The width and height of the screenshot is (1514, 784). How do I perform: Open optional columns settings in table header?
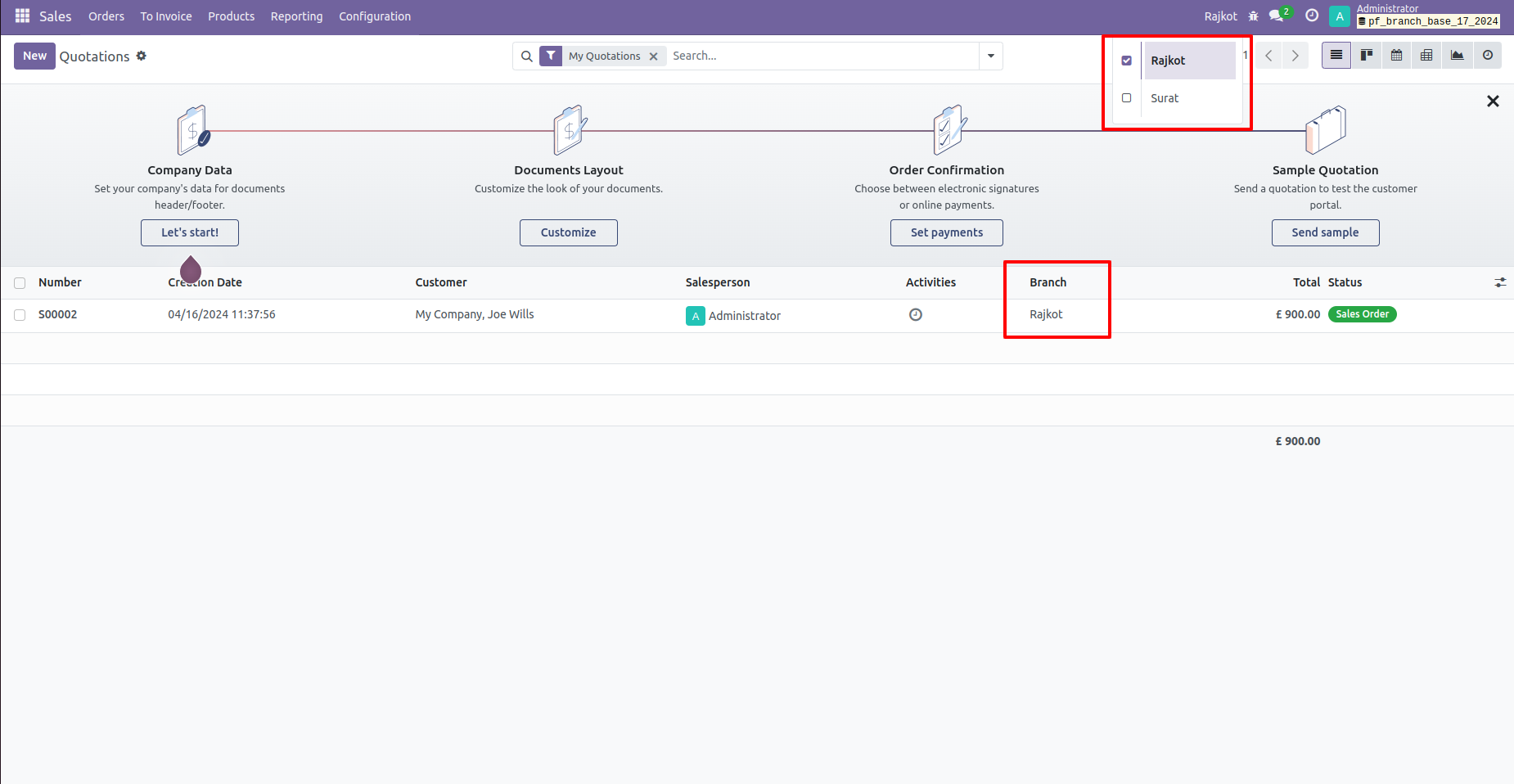(1499, 282)
